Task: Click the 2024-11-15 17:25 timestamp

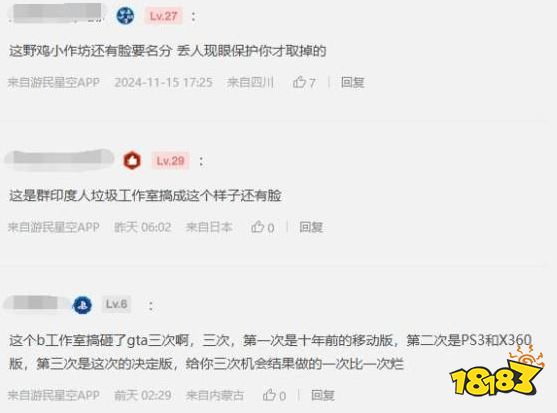Action: pos(163,82)
